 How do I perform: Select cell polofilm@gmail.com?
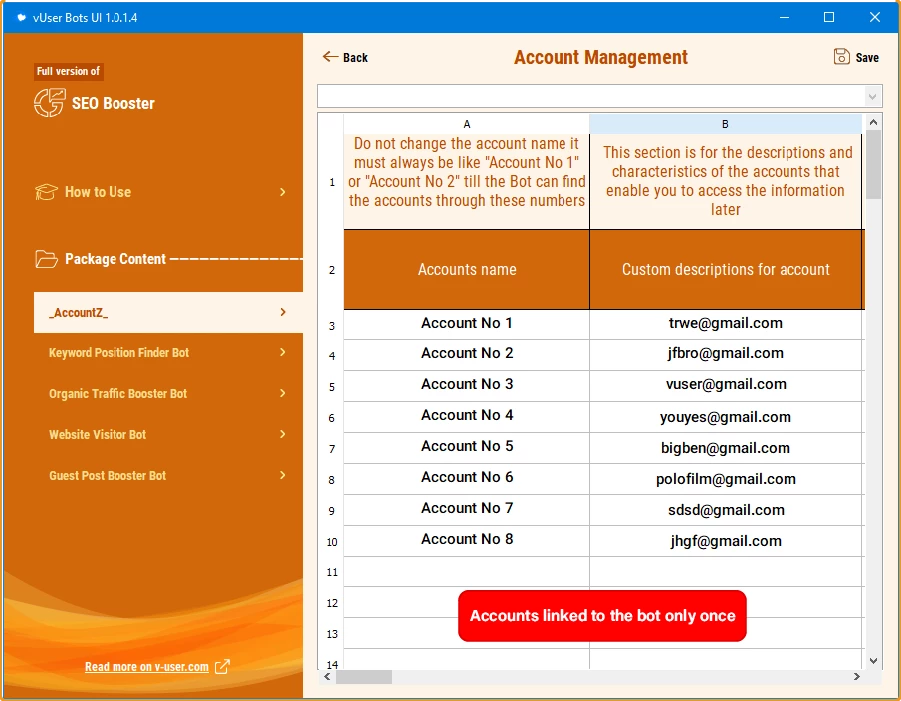pyautogui.click(x=725, y=477)
